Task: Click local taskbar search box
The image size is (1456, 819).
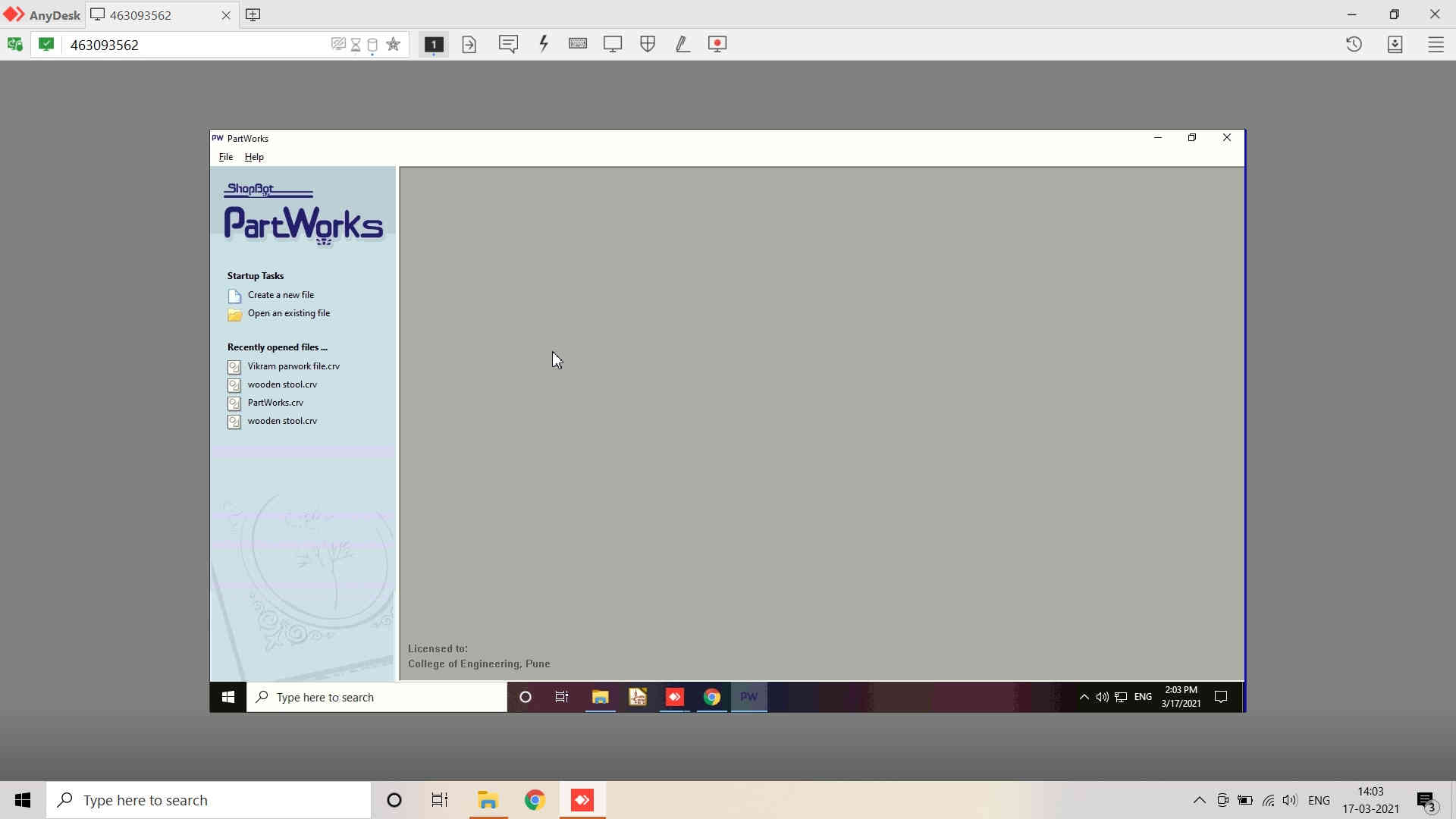Action: point(209,800)
